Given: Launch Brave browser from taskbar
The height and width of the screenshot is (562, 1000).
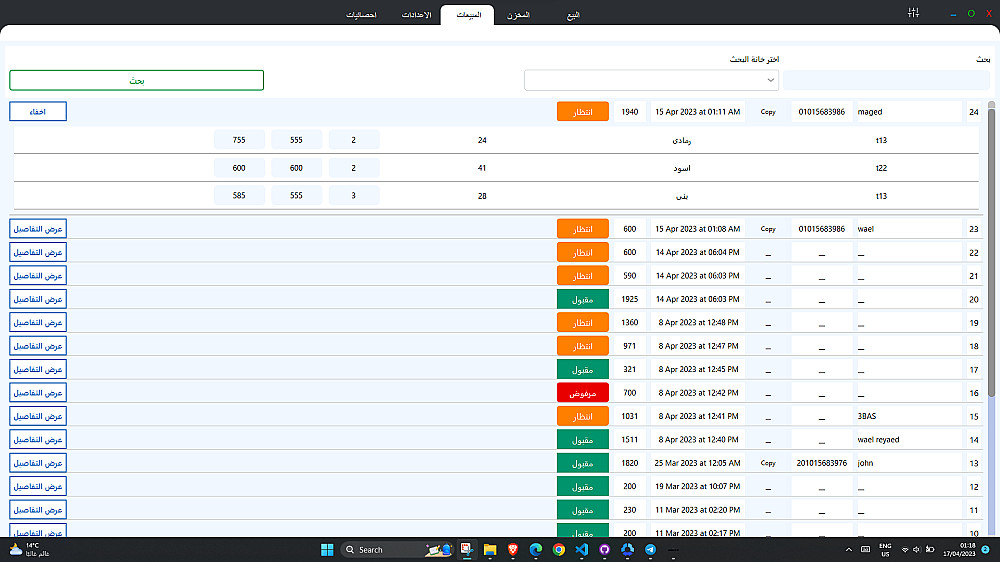Looking at the screenshot, I should tap(513, 550).
